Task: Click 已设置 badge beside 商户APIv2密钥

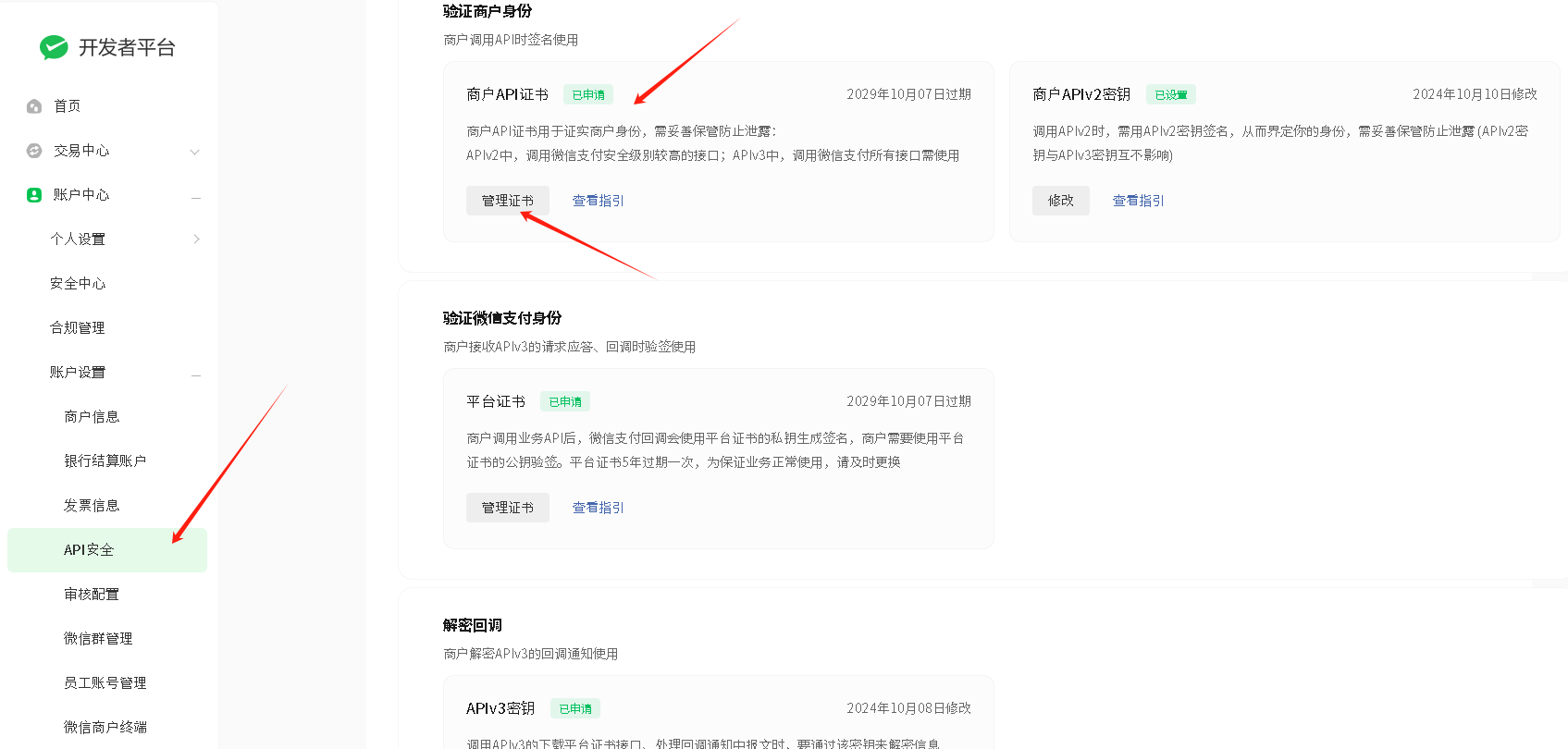Action: [x=1171, y=94]
